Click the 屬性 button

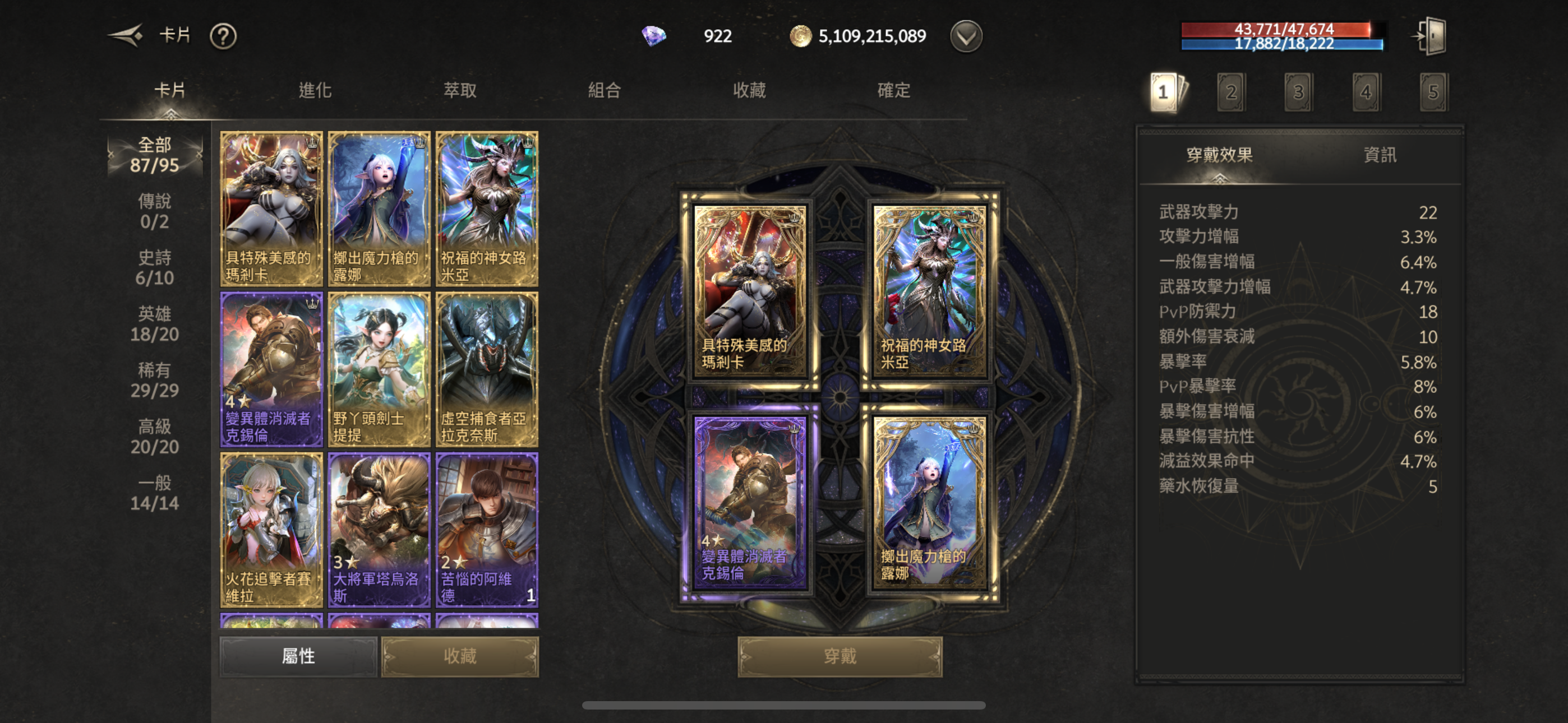pyautogui.click(x=298, y=657)
